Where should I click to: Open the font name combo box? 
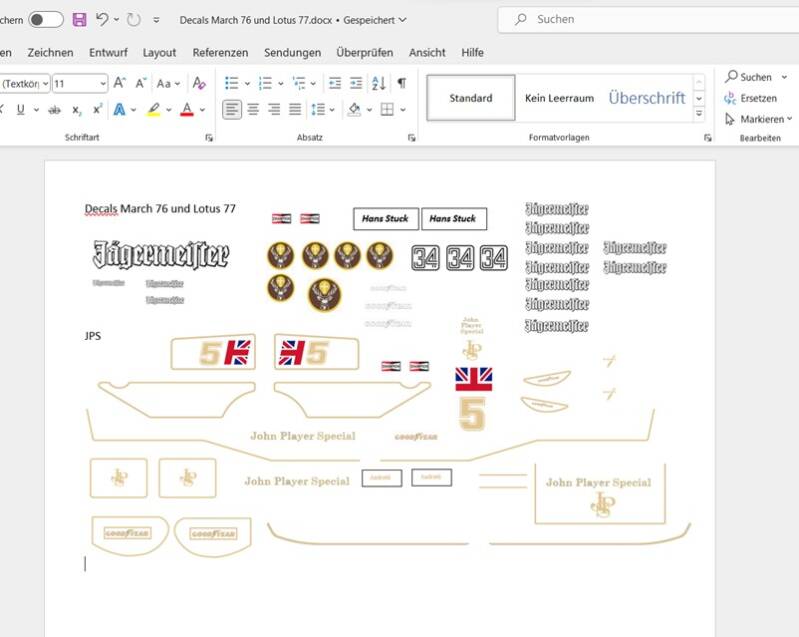[x=24, y=84]
